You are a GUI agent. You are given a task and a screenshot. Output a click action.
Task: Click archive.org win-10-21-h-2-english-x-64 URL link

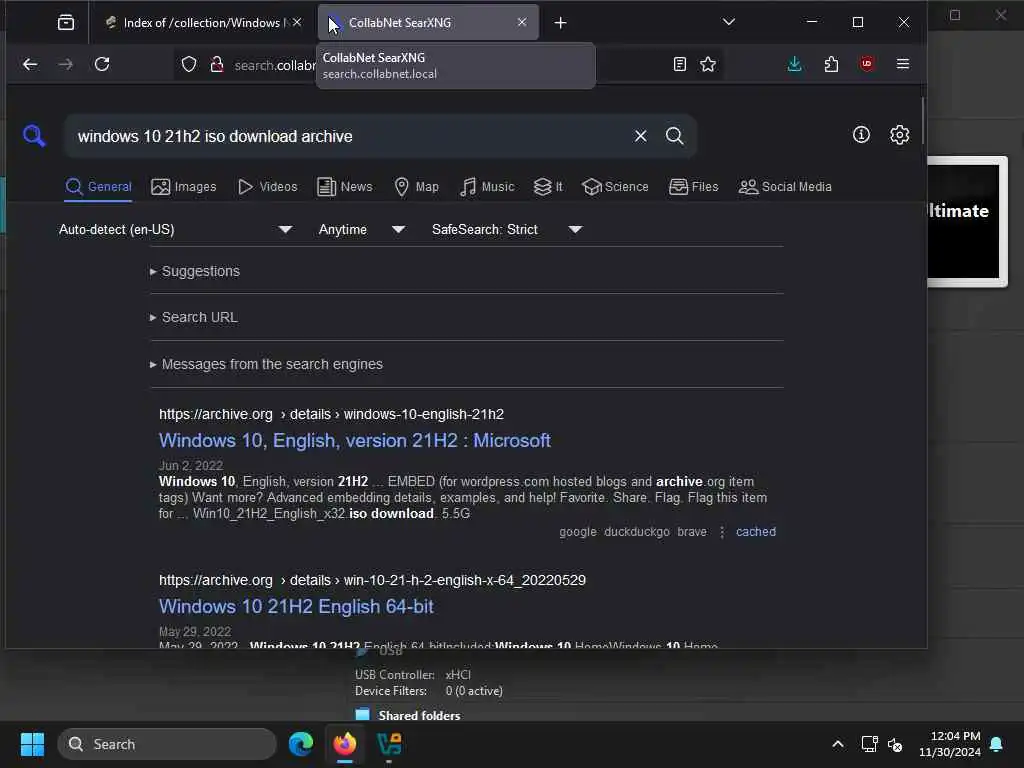(372, 580)
